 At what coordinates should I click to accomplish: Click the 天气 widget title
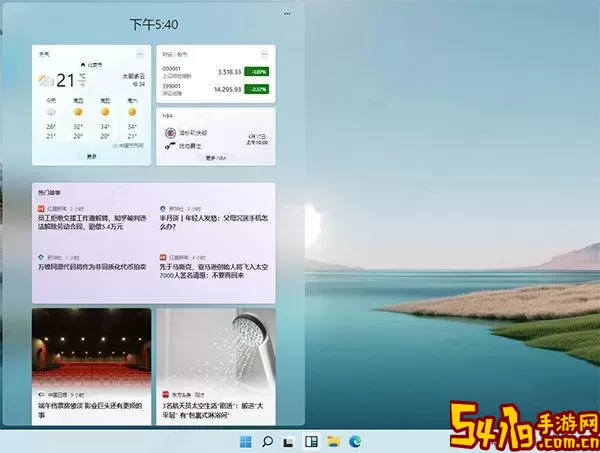(44, 54)
